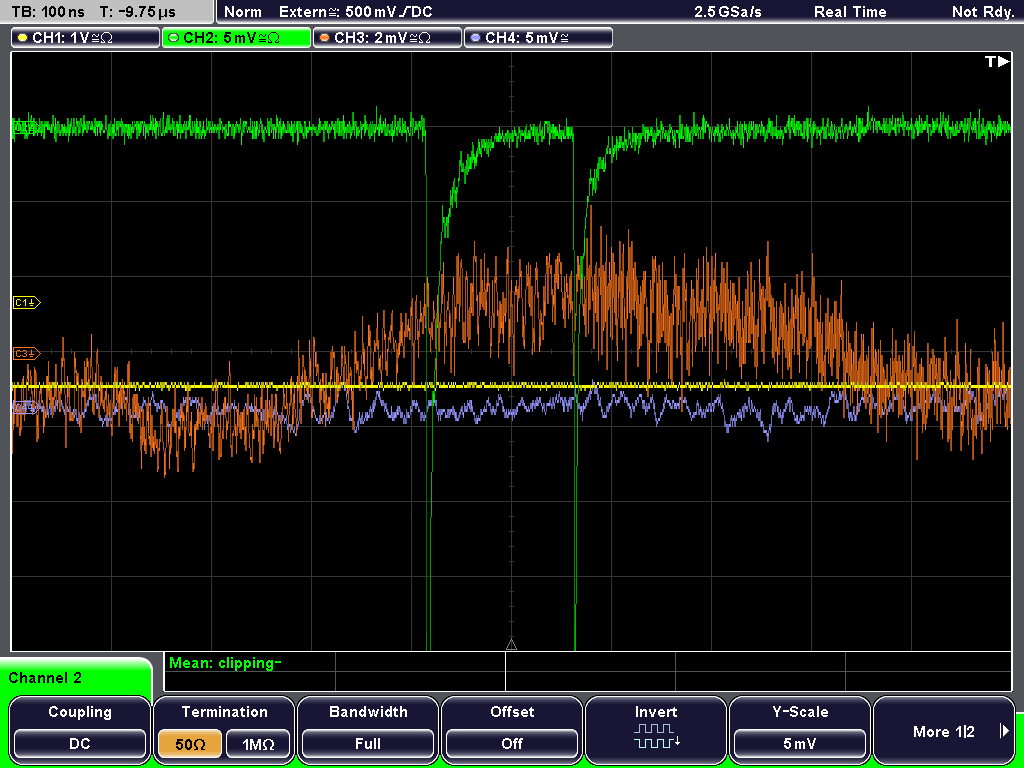
Task: Select the CH4 5mV channel tab
Action: pos(538,38)
